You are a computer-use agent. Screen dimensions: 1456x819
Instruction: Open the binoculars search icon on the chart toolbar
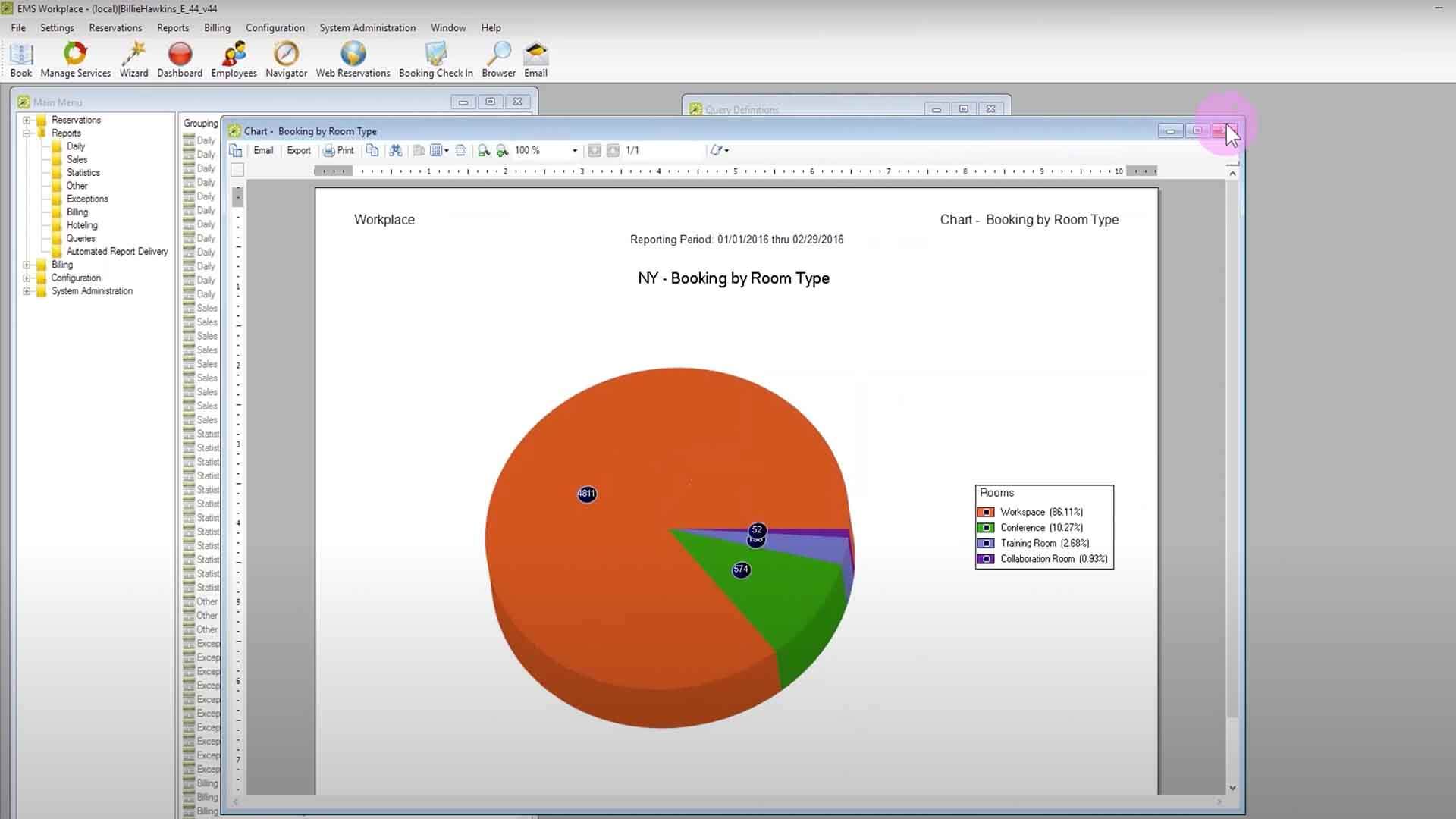pos(396,150)
